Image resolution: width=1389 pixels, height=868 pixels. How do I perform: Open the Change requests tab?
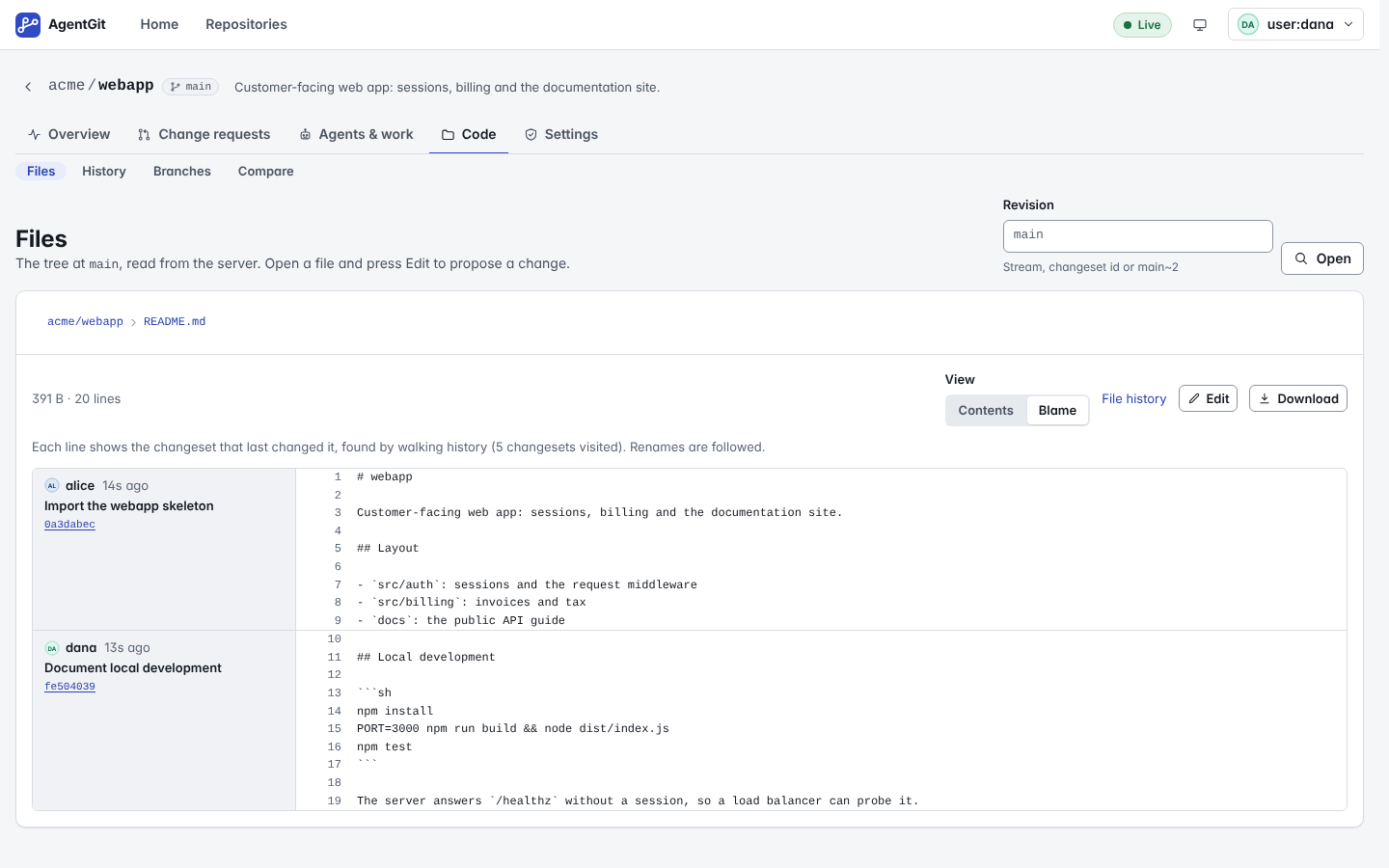204,134
